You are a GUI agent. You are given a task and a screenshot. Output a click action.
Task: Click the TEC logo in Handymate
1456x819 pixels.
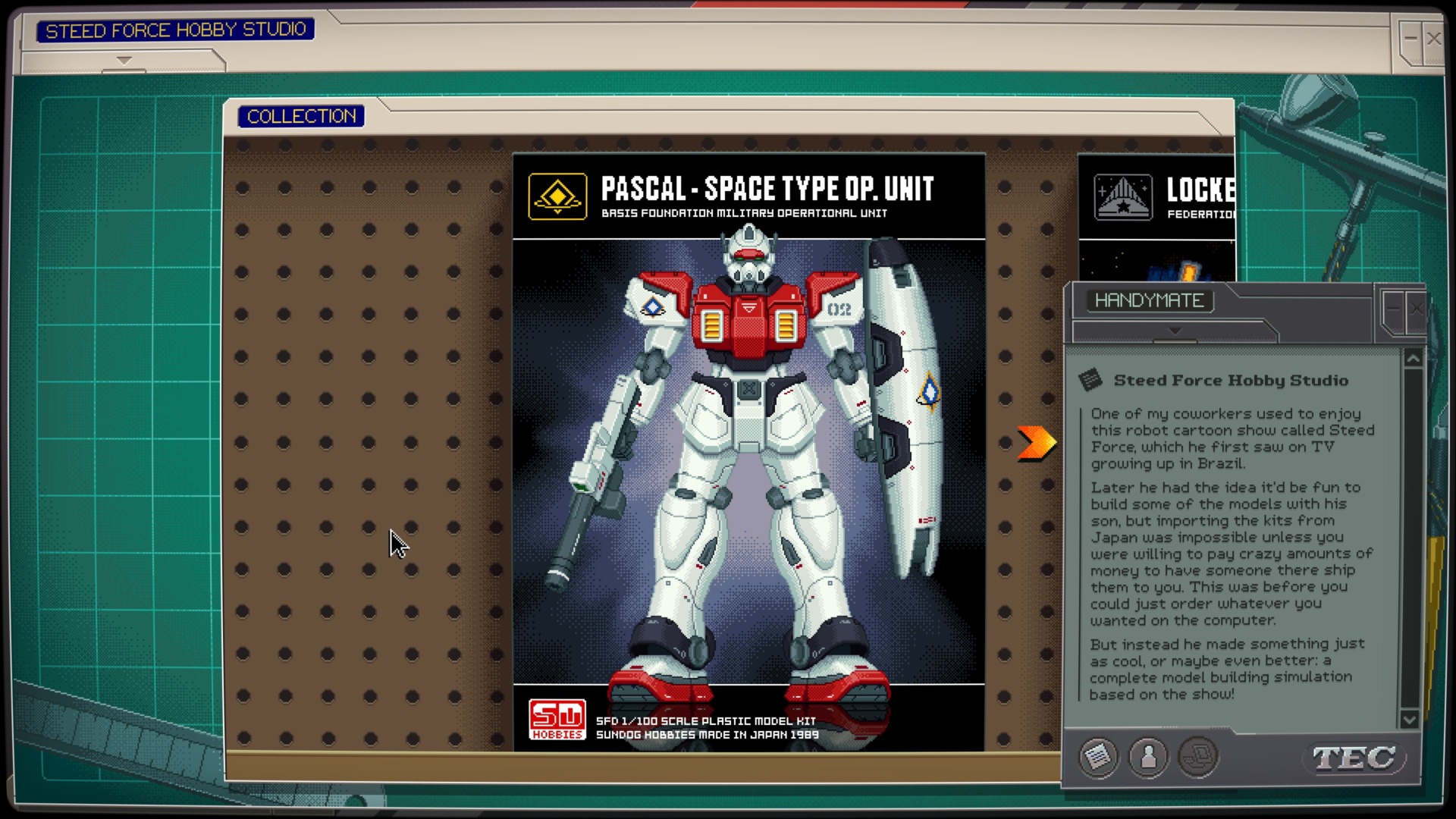coord(1354,758)
